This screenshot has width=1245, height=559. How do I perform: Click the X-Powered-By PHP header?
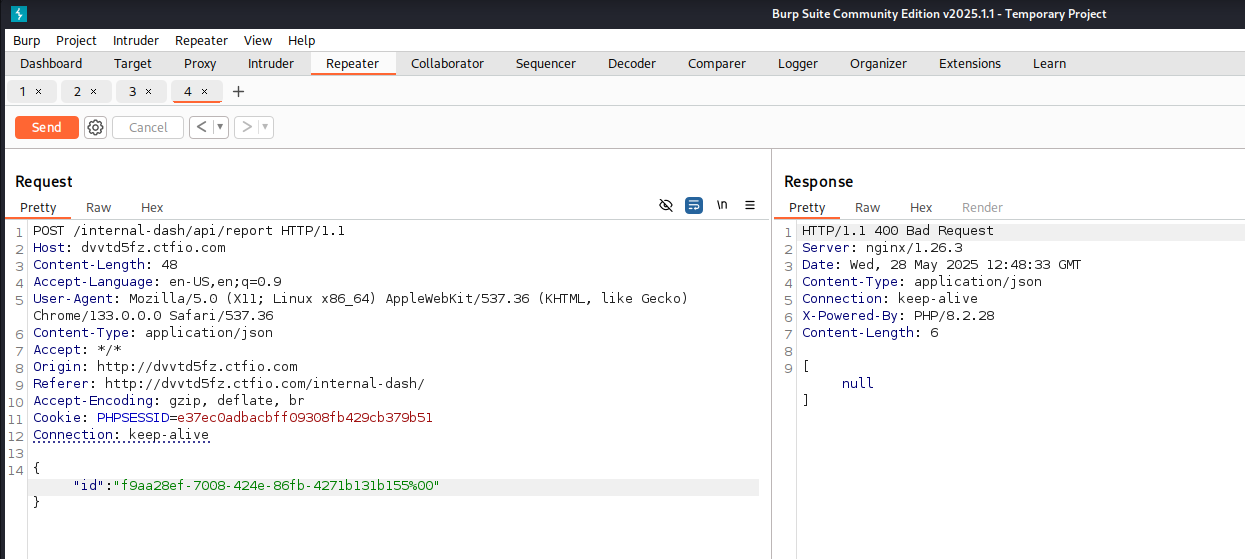point(898,315)
